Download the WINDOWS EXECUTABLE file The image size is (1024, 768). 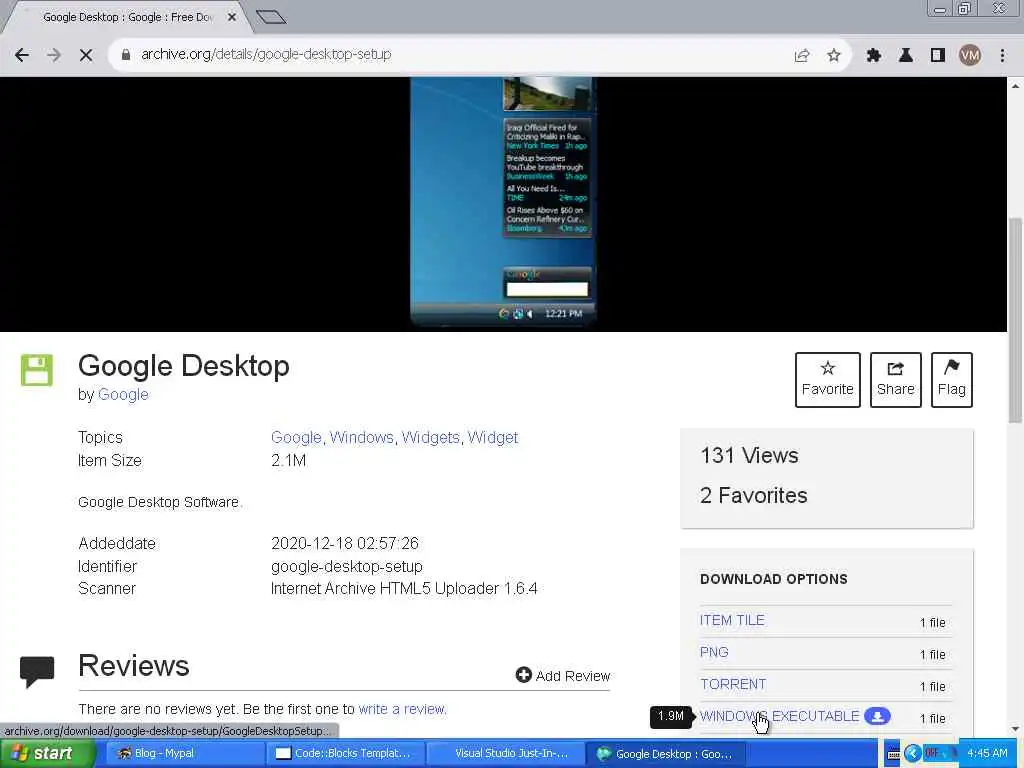point(779,716)
